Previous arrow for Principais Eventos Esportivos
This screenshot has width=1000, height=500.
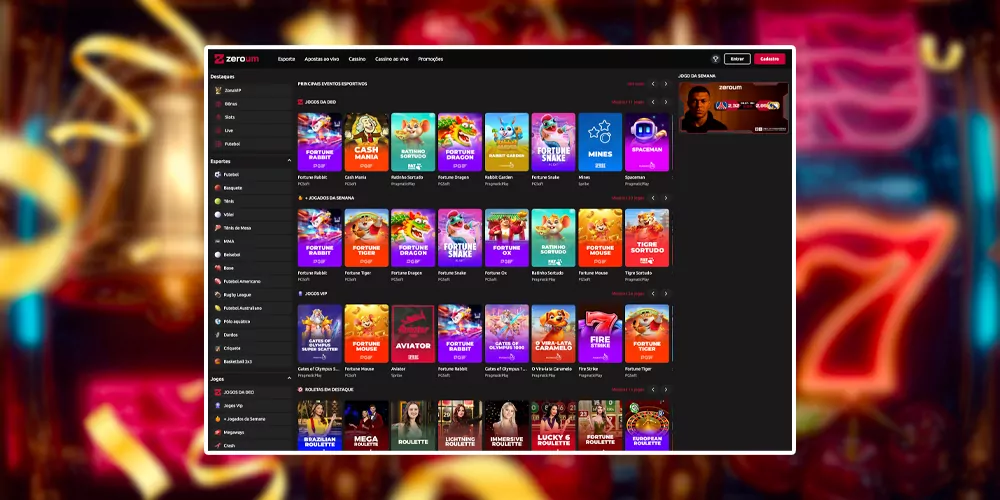pyautogui.click(x=653, y=84)
